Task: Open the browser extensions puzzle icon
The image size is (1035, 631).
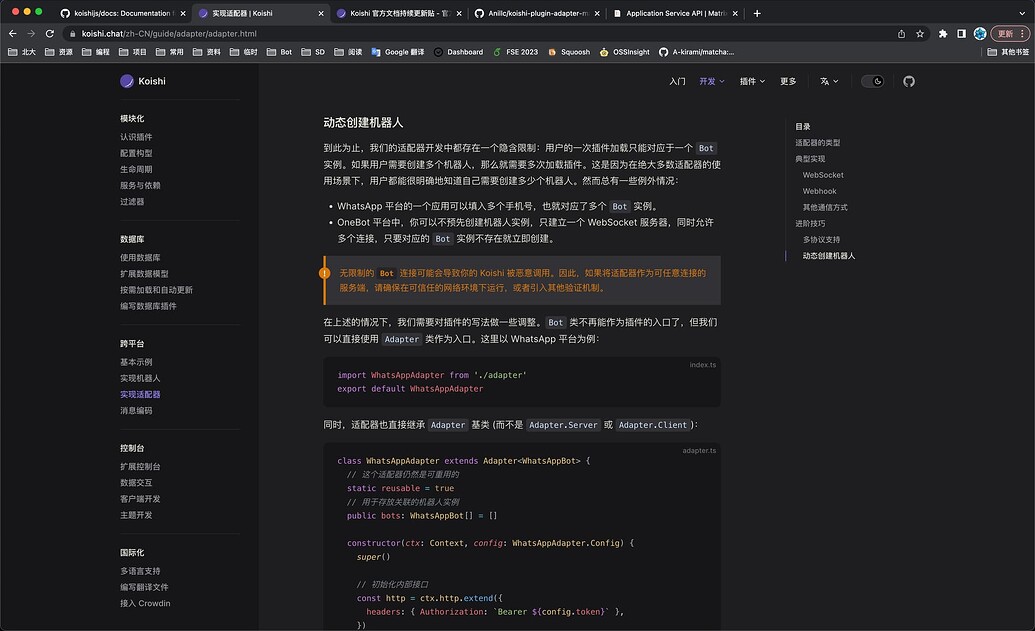Action: tap(941, 32)
